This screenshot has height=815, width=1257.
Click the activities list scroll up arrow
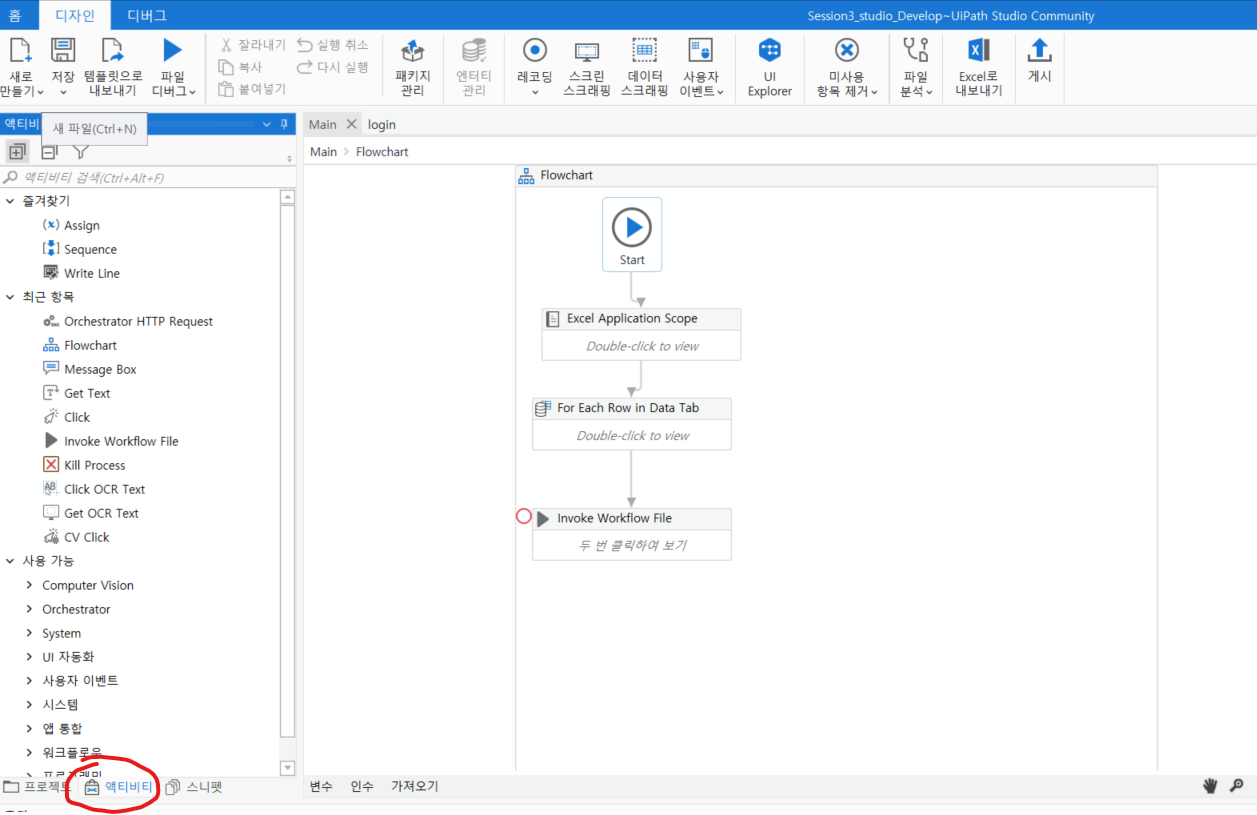[x=288, y=198]
